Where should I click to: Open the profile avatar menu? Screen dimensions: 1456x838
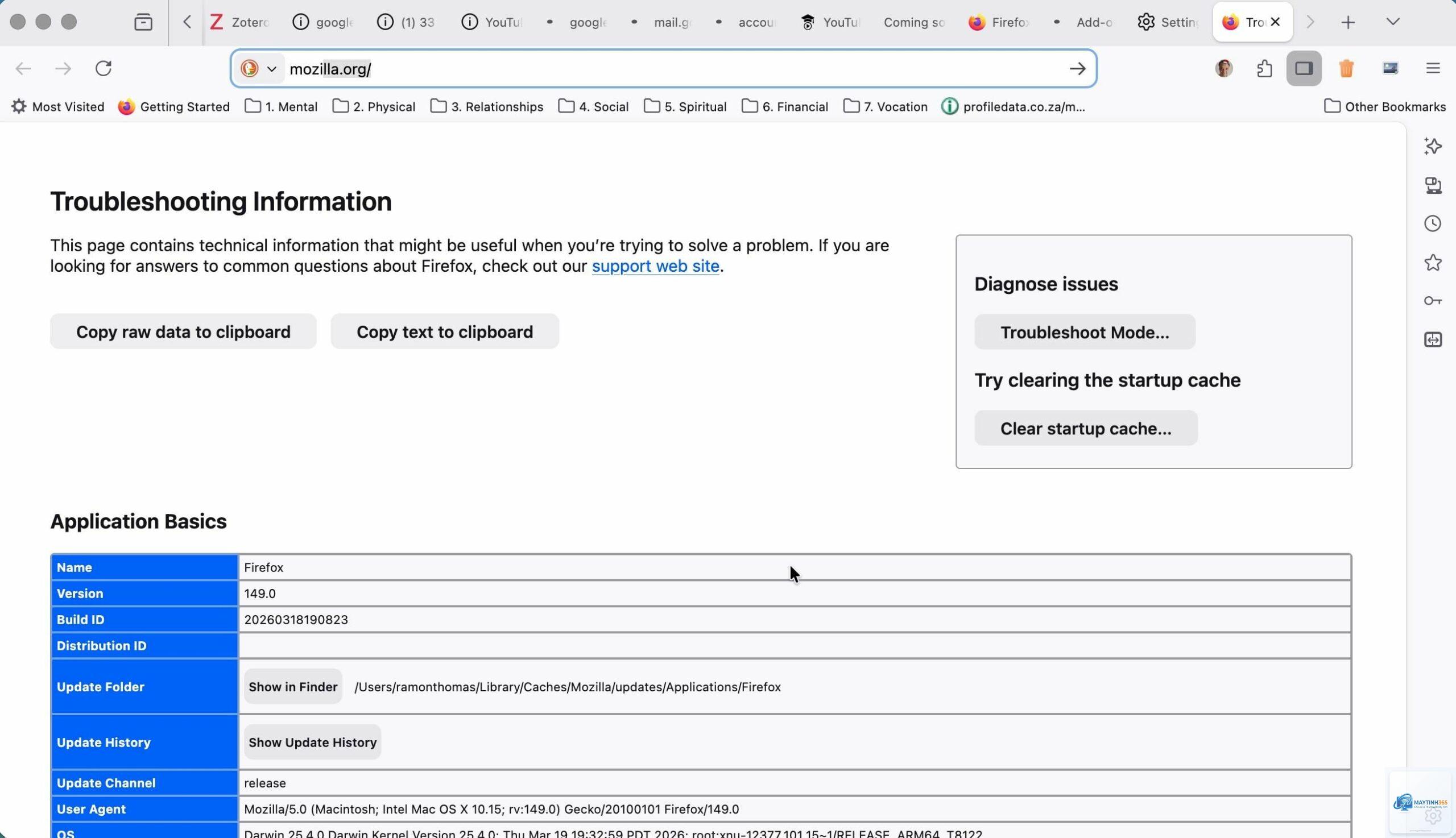point(1224,68)
